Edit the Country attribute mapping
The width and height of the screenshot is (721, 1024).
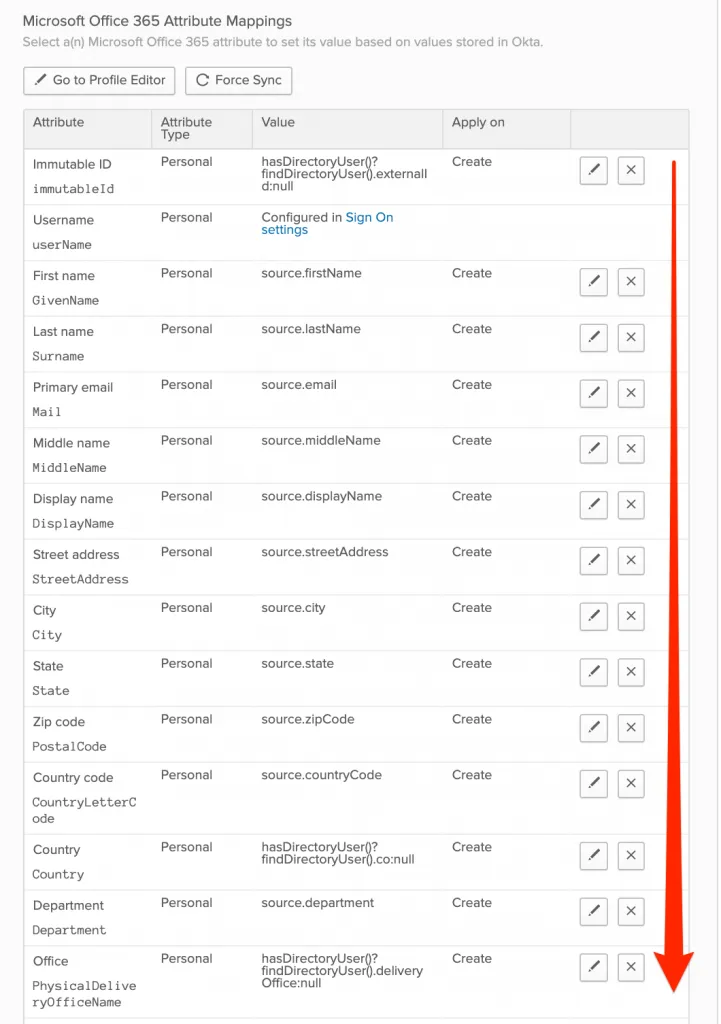[593, 856]
